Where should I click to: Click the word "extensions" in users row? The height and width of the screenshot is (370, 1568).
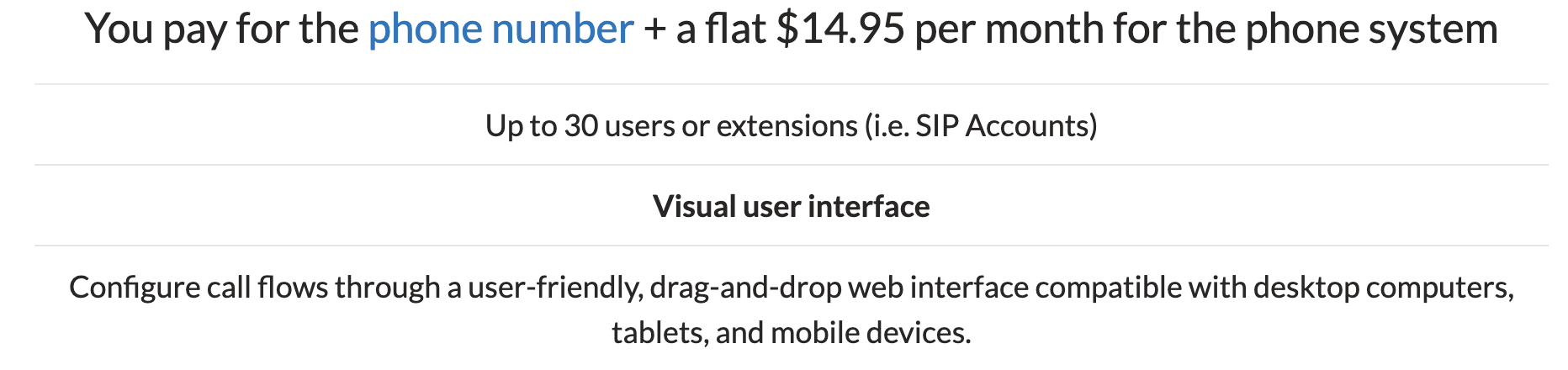pyautogui.click(x=787, y=126)
